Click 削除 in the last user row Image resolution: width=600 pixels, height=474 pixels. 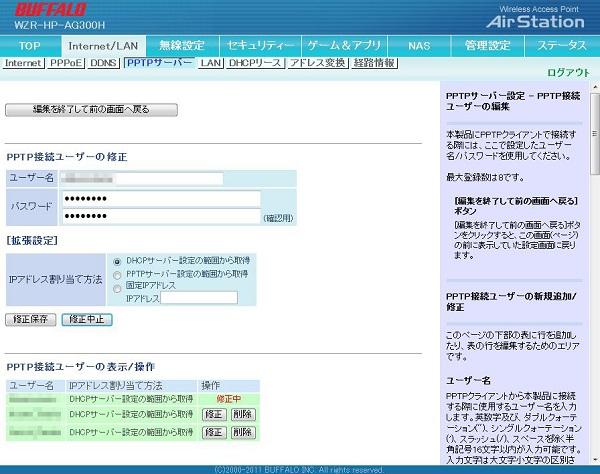(242, 432)
